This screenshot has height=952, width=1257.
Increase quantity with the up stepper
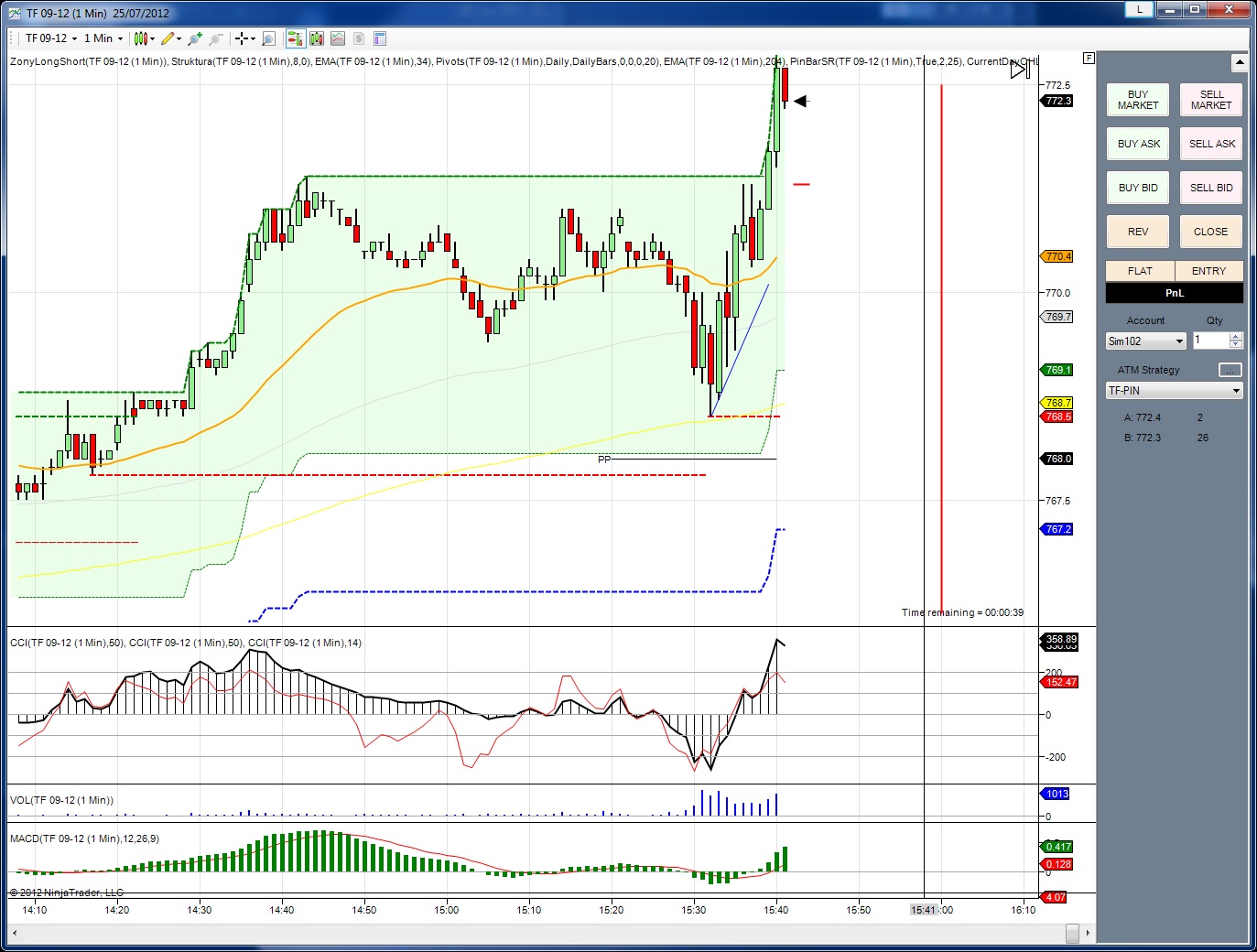click(1236, 337)
